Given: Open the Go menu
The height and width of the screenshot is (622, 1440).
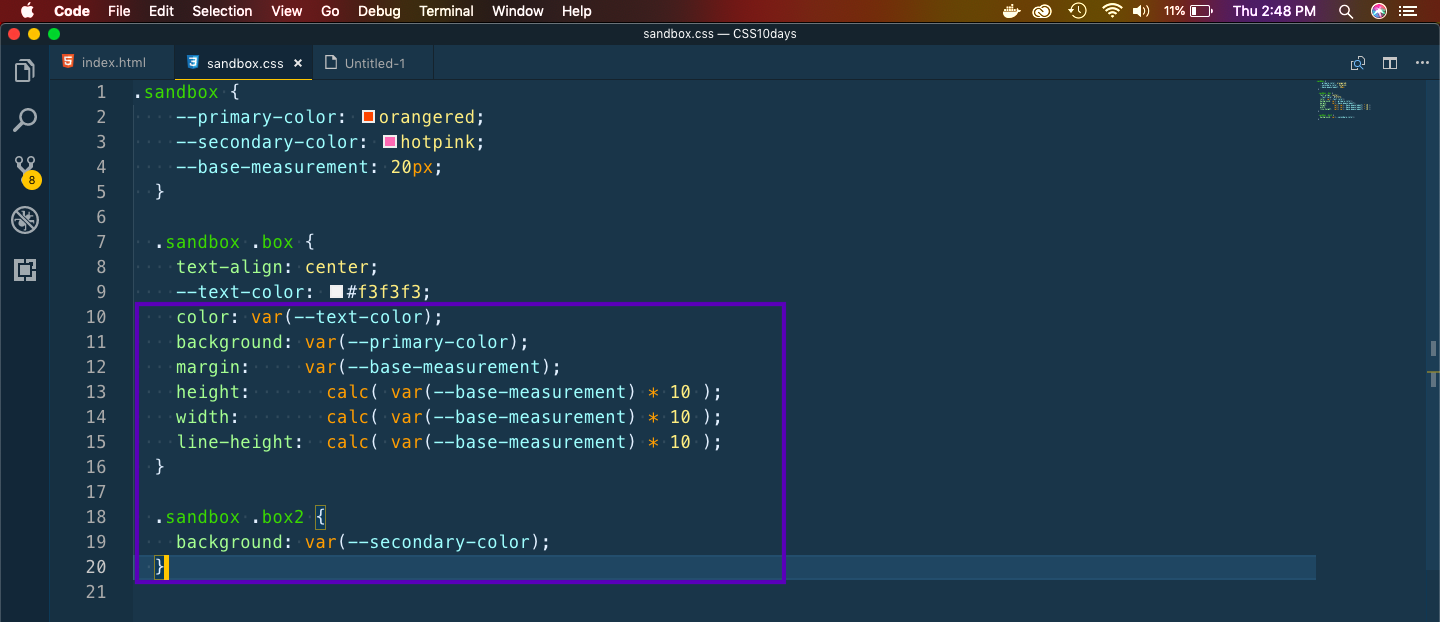Looking at the screenshot, I should (330, 11).
